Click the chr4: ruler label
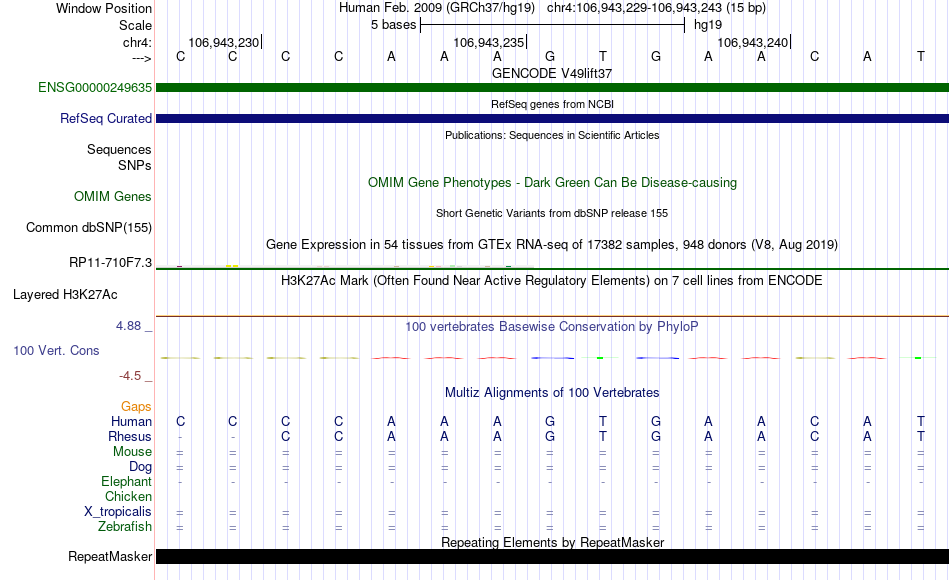Viewport: 950px width, 580px height. click(137, 42)
